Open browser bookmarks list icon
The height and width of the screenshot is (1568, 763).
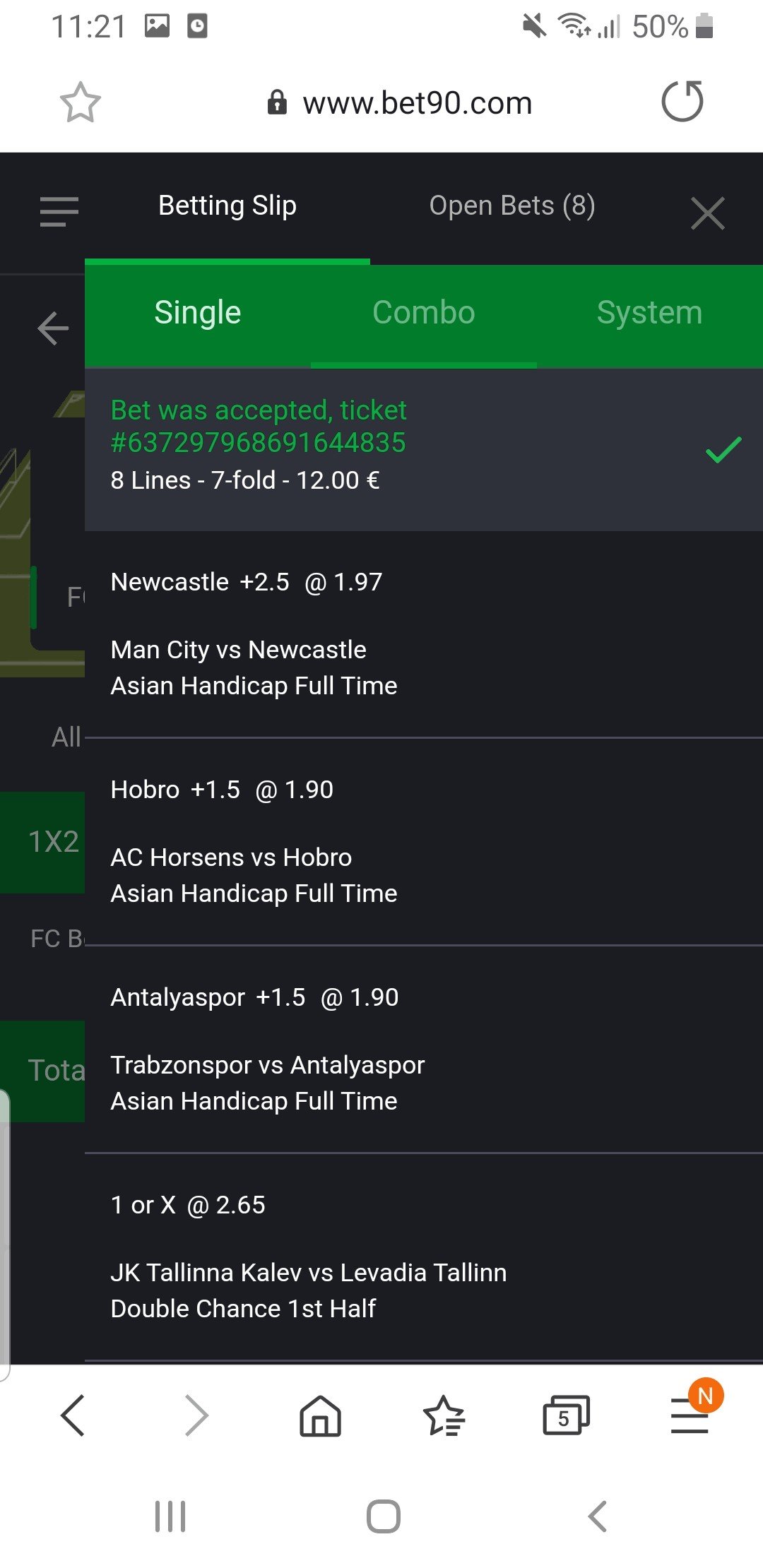444,1415
